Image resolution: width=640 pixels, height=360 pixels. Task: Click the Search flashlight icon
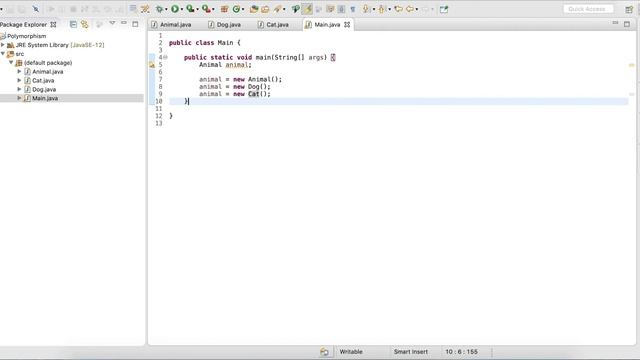coord(278,9)
